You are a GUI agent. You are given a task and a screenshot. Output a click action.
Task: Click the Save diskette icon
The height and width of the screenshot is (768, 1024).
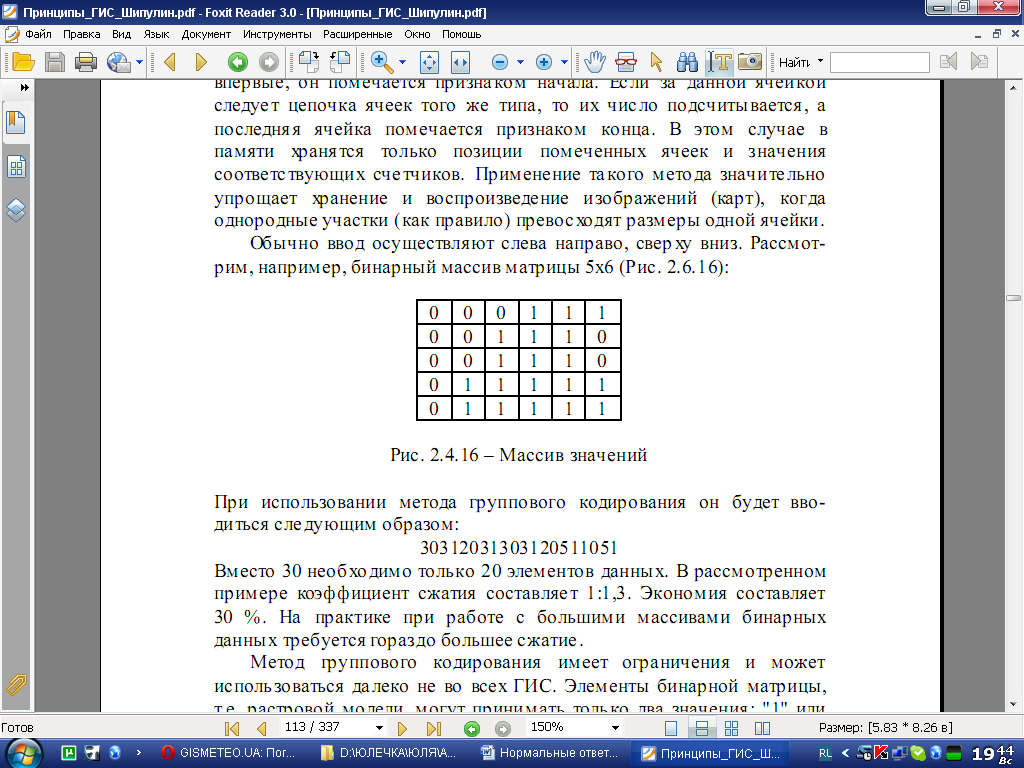click(x=55, y=62)
